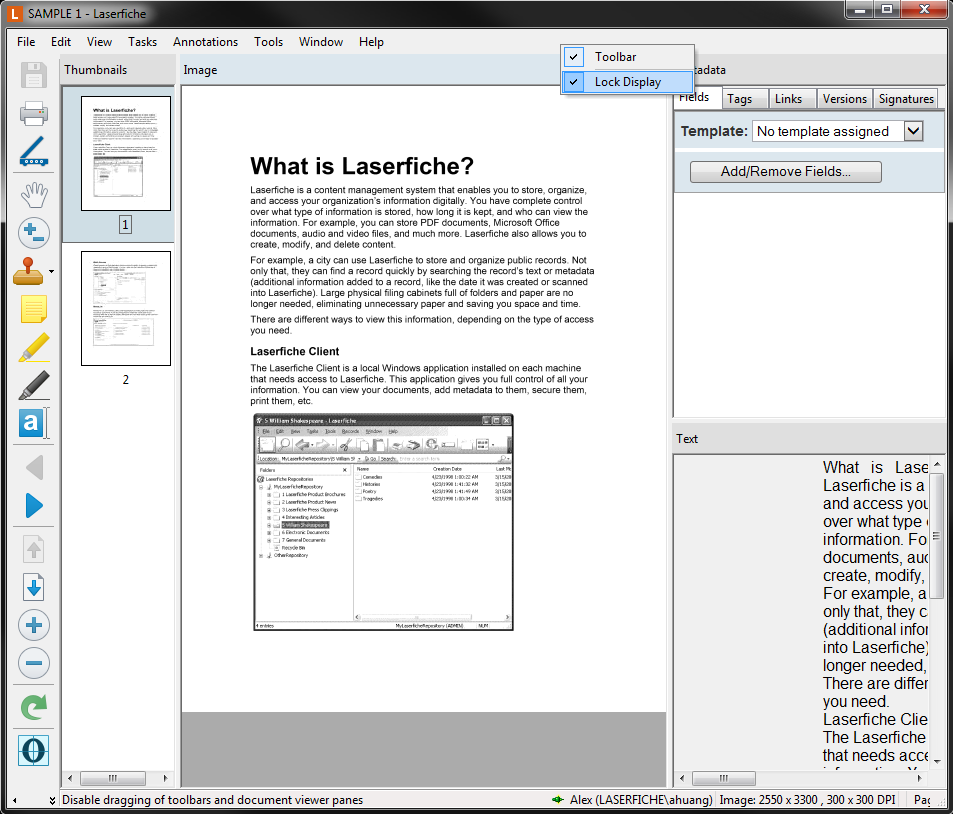Open the View menu

[99, 42]
